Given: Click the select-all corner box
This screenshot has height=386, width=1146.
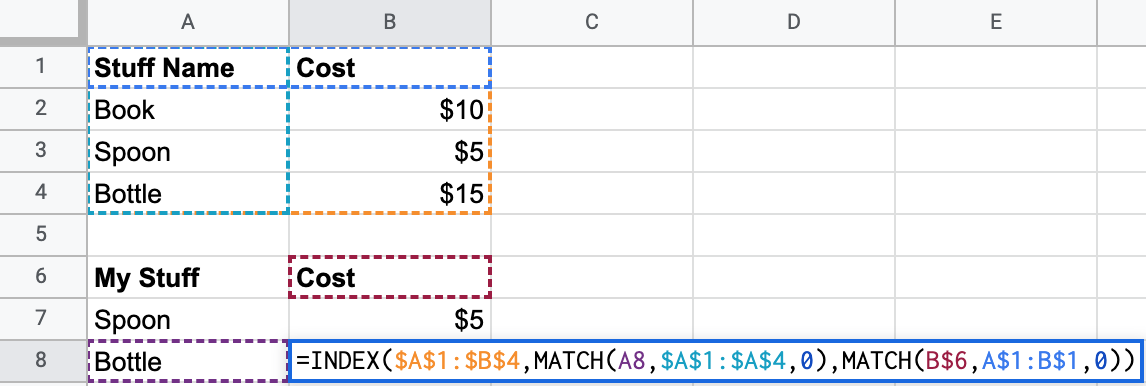Looking at the screenshot, I should [x=43, y=23].
